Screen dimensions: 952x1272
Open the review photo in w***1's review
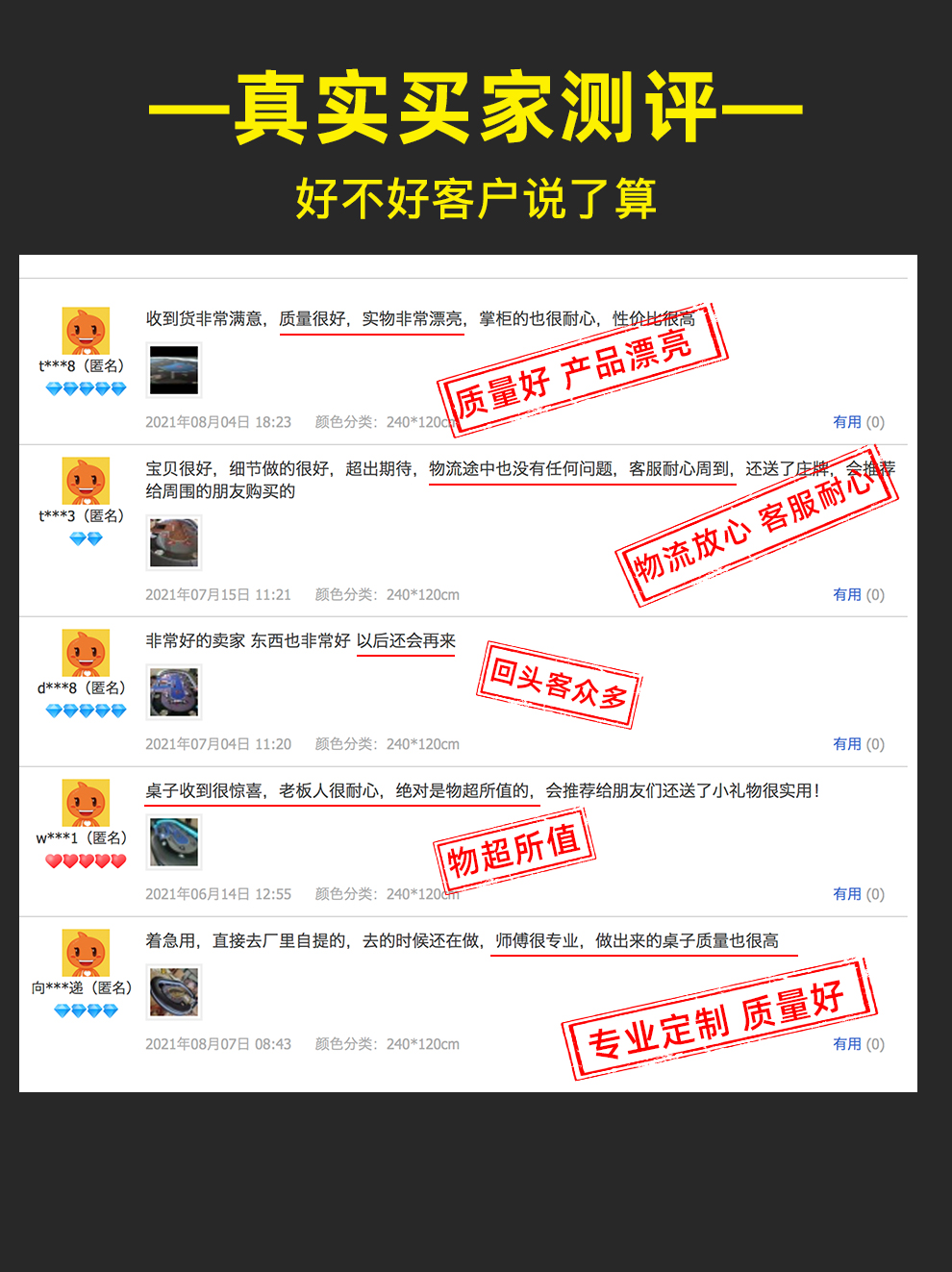[174, 842]
